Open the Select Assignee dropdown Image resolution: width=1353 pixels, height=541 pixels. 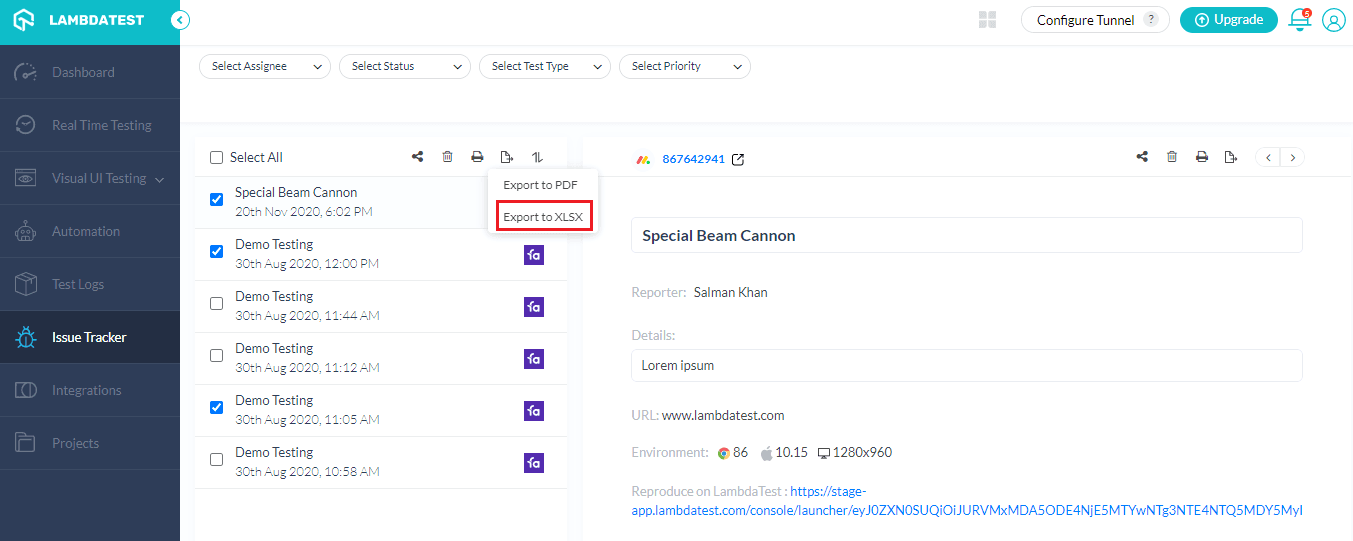tap(265, 66)
